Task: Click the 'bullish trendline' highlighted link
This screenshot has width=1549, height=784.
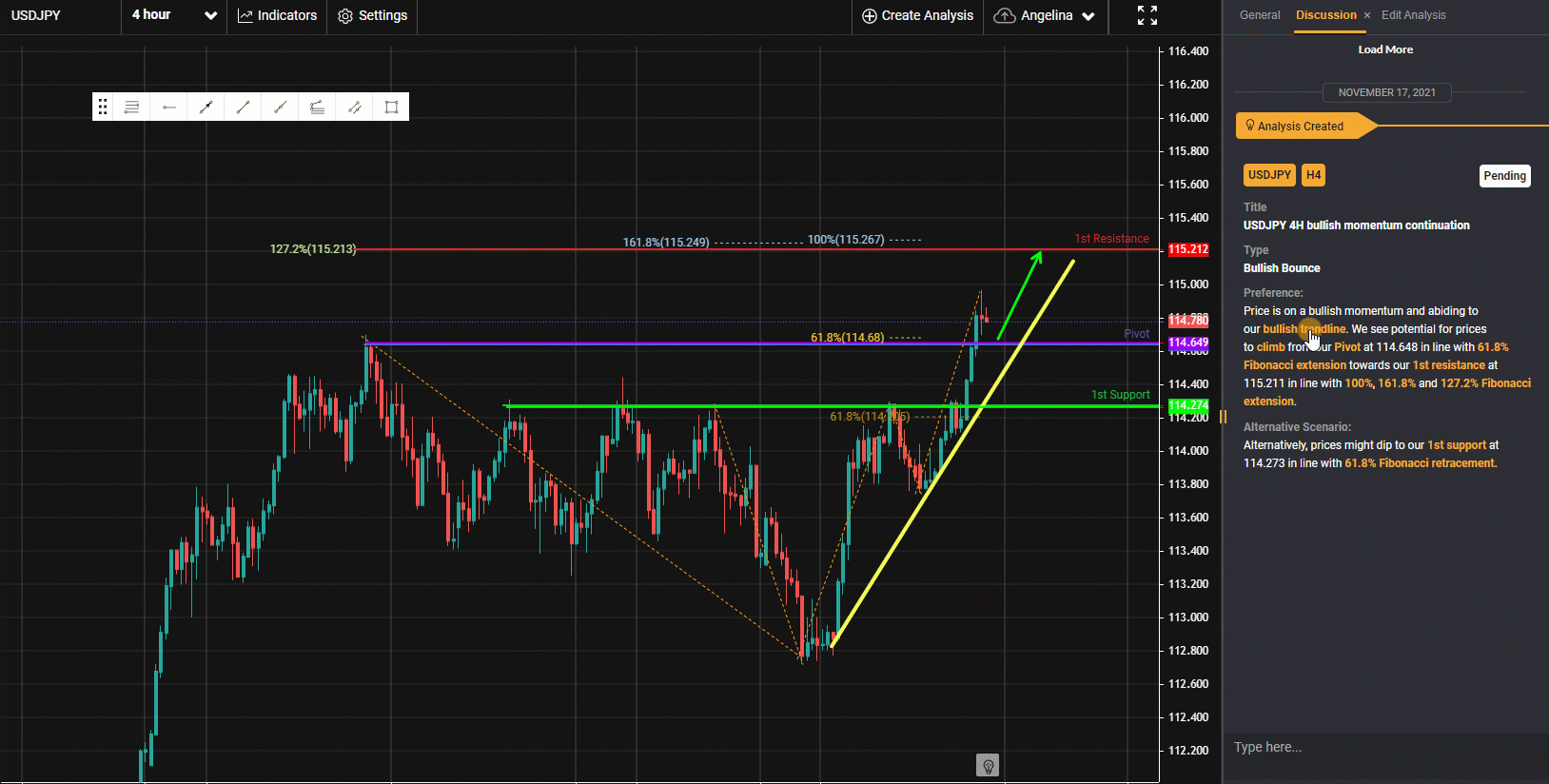Action: point(1304,329)
